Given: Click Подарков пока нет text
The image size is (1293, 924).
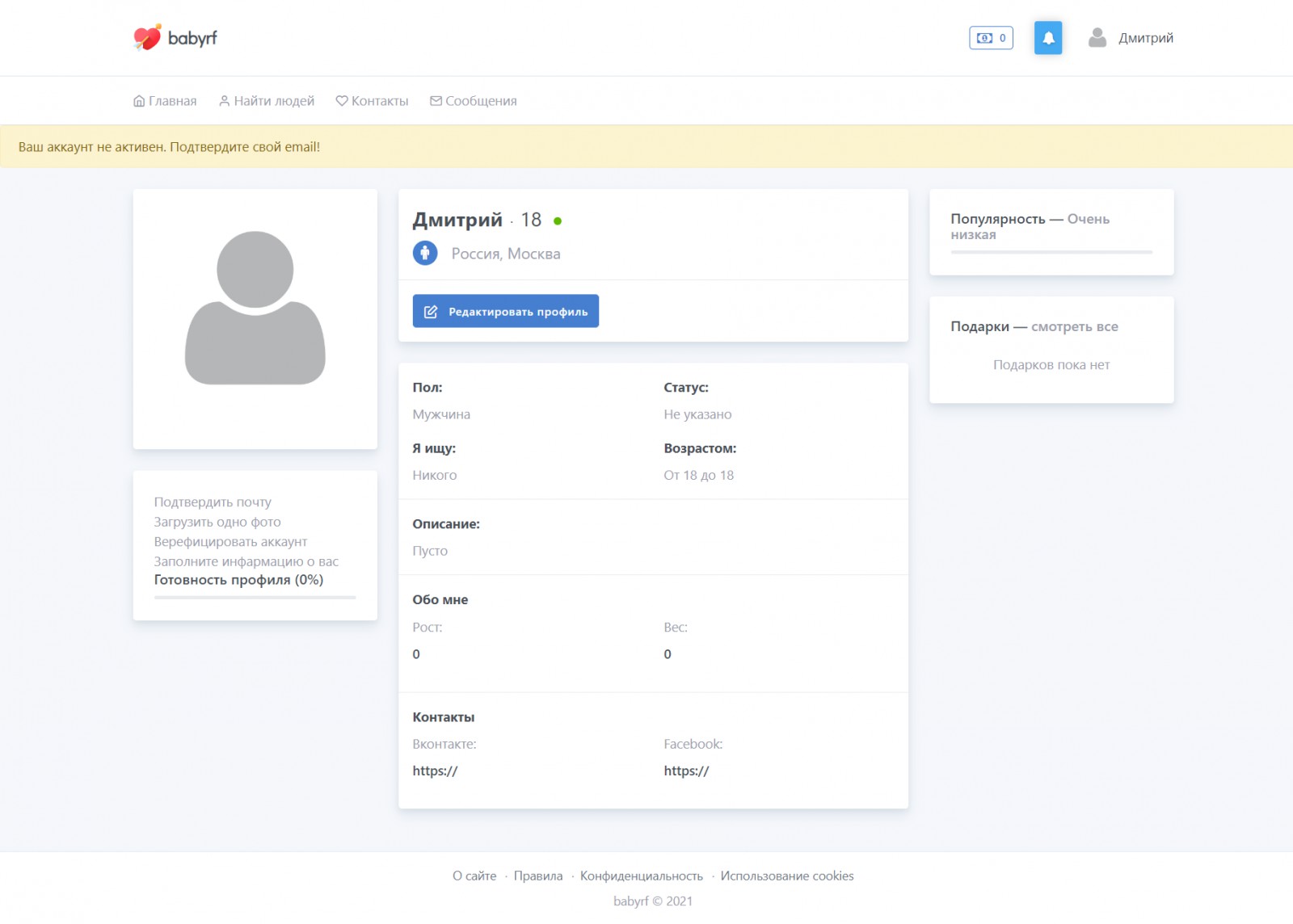Looking at the screenshot, I should click(x=1051, y=365).
